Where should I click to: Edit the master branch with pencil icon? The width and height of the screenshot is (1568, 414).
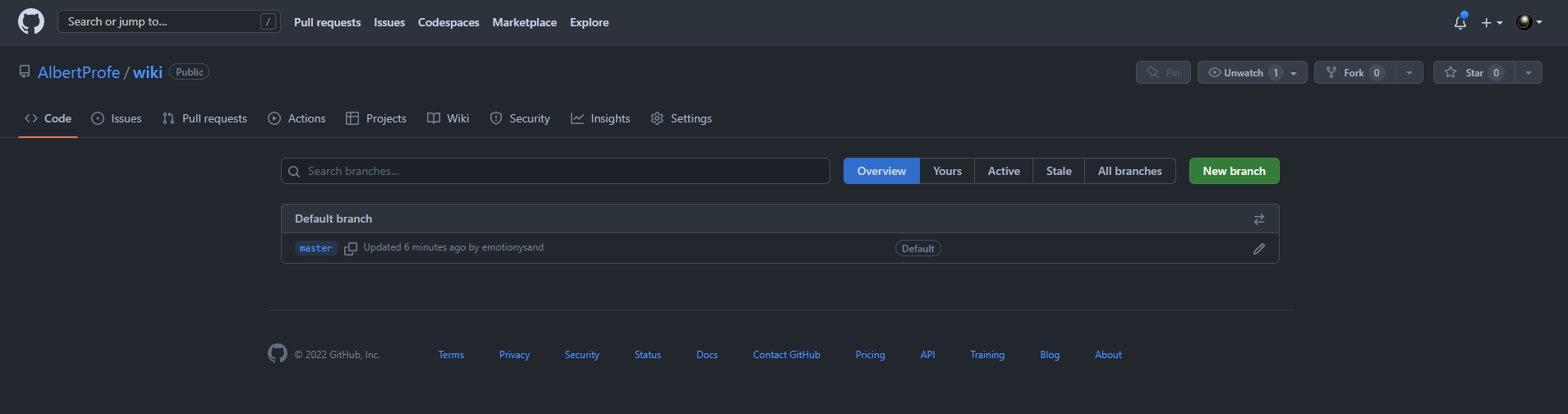click(x=1258, y=248)
